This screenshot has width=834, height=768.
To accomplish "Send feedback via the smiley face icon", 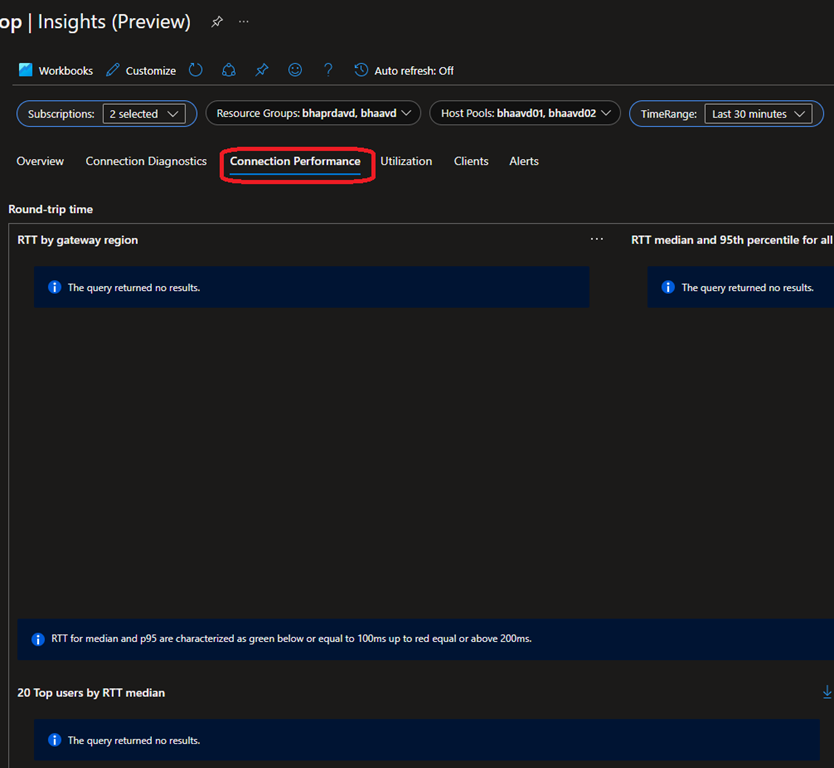I will pyautogui.click(x=295, y=70).
